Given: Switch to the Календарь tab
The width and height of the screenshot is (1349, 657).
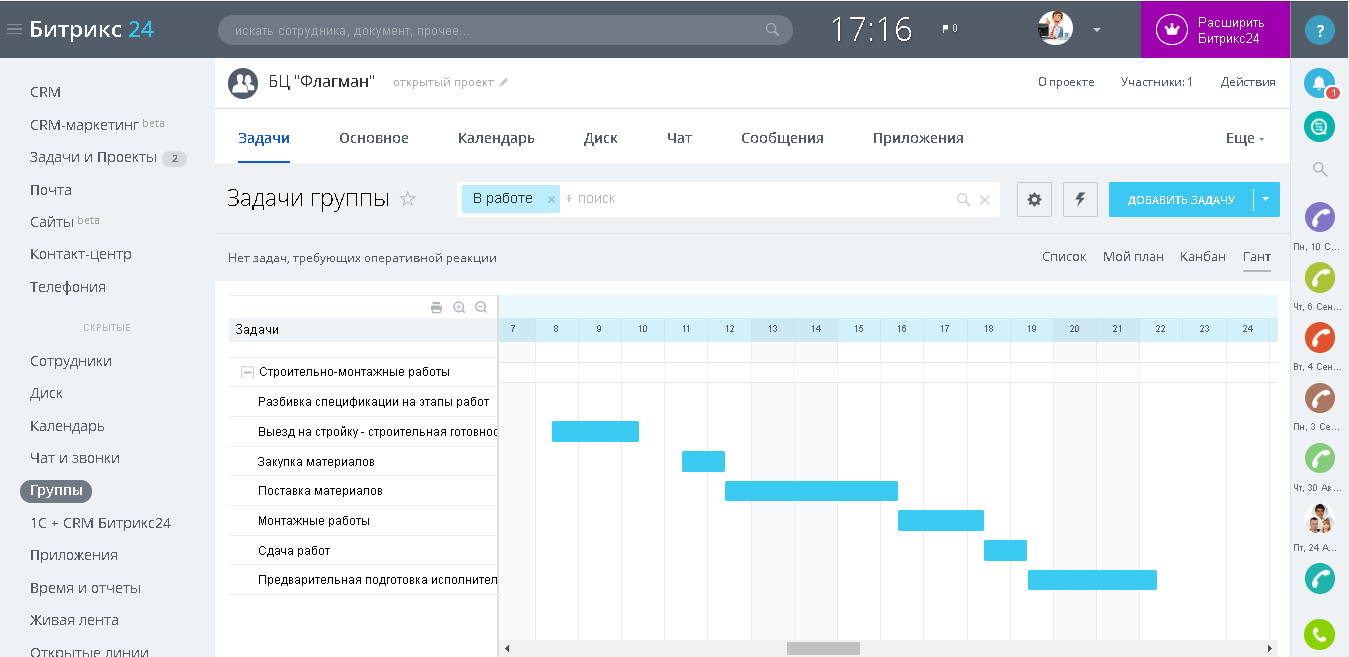Looking at the screenshot, I should 496,138.
